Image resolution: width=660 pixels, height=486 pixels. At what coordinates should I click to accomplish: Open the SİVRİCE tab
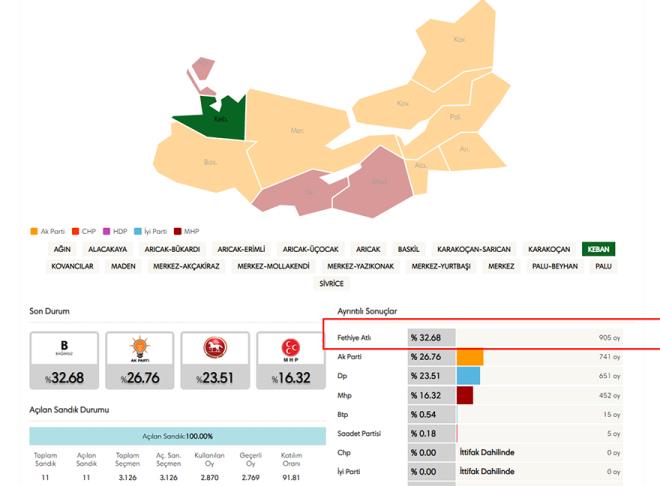pyautogui.click(x=332, y=284)
